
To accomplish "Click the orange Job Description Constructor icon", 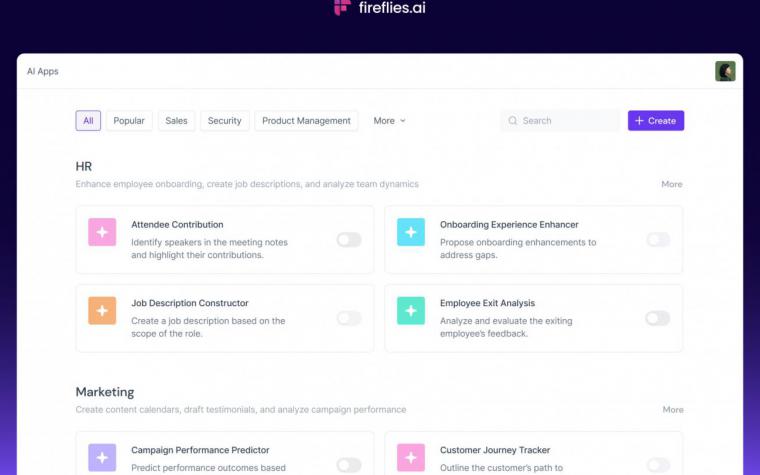I will pyautogui.click(x=102, y=311).
